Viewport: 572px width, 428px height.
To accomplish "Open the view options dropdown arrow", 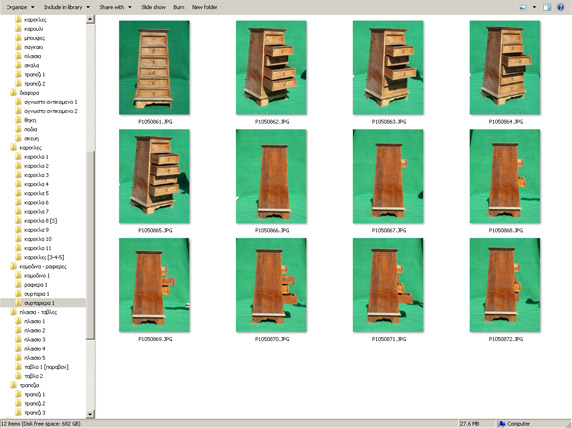I will pos(534,7).
